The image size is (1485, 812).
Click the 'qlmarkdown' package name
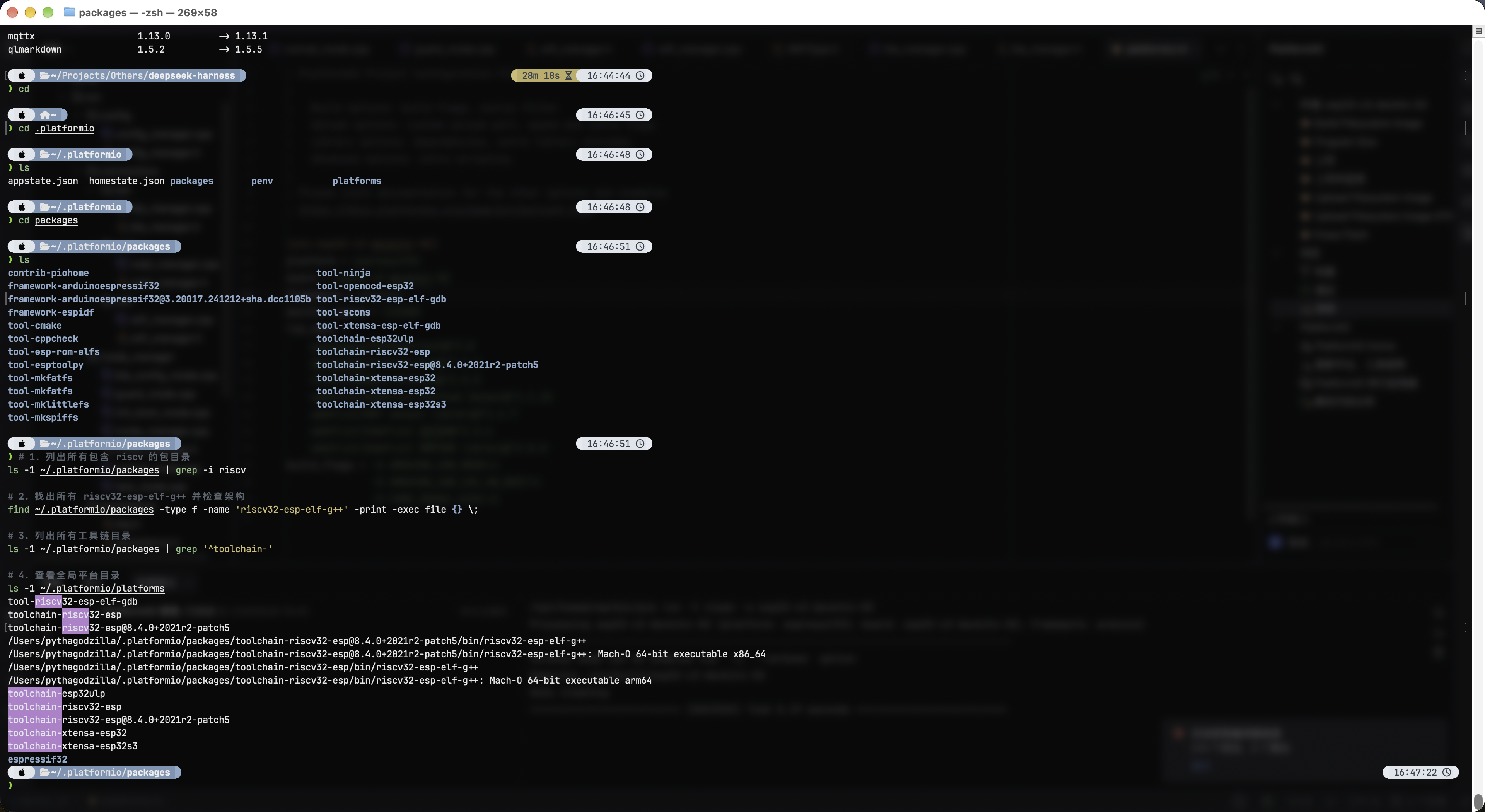(x=34, y=49)
